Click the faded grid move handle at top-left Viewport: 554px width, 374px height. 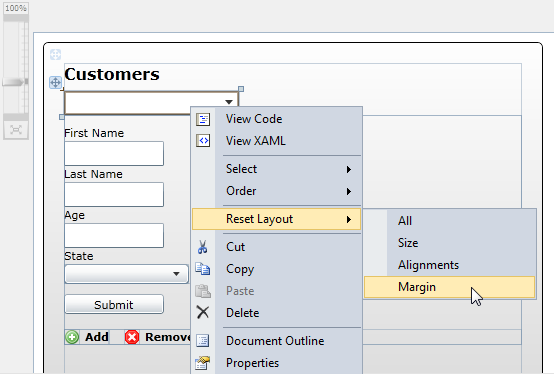pos(55,54)
